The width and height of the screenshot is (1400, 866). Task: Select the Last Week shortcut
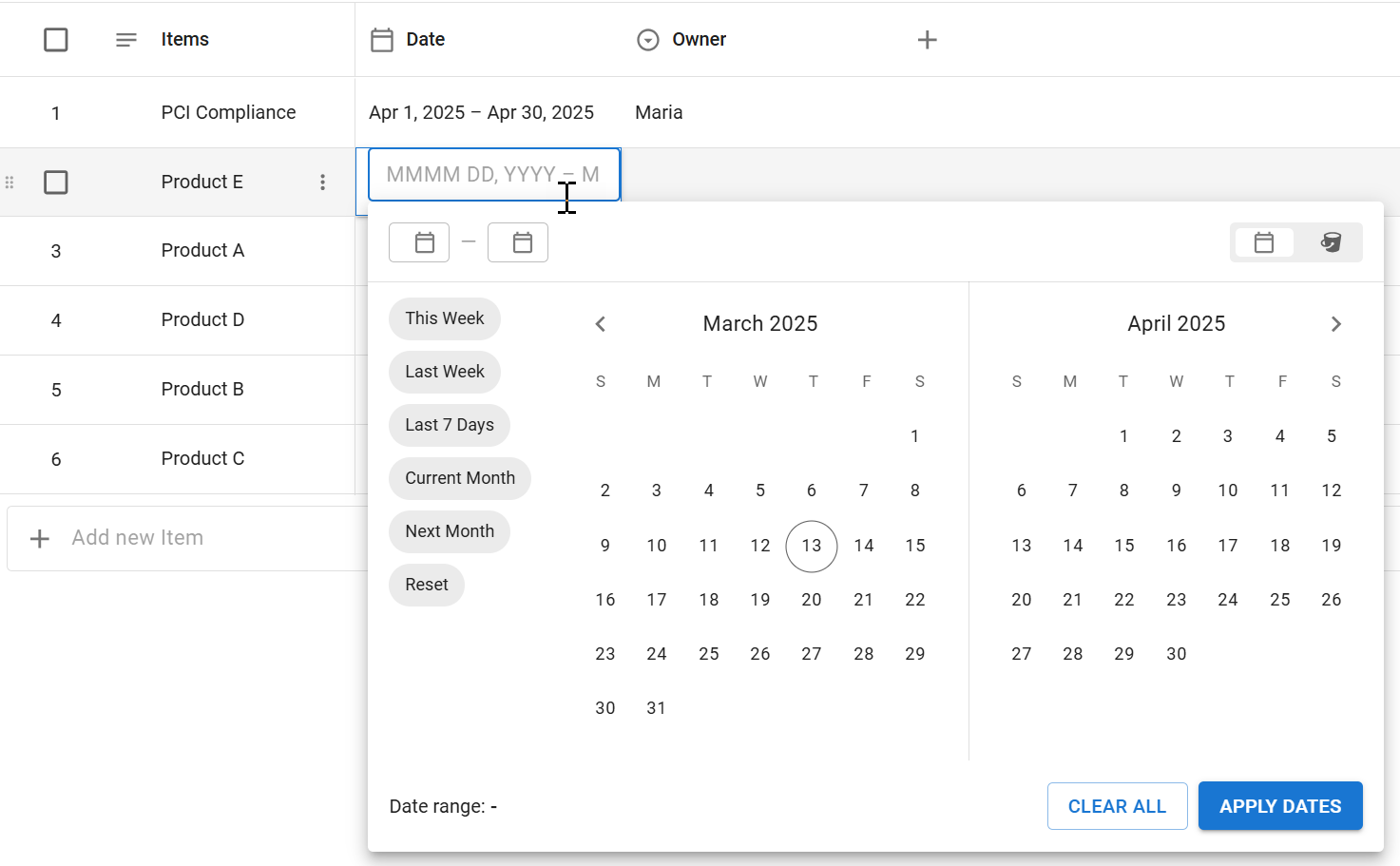[x=444, y=372]
